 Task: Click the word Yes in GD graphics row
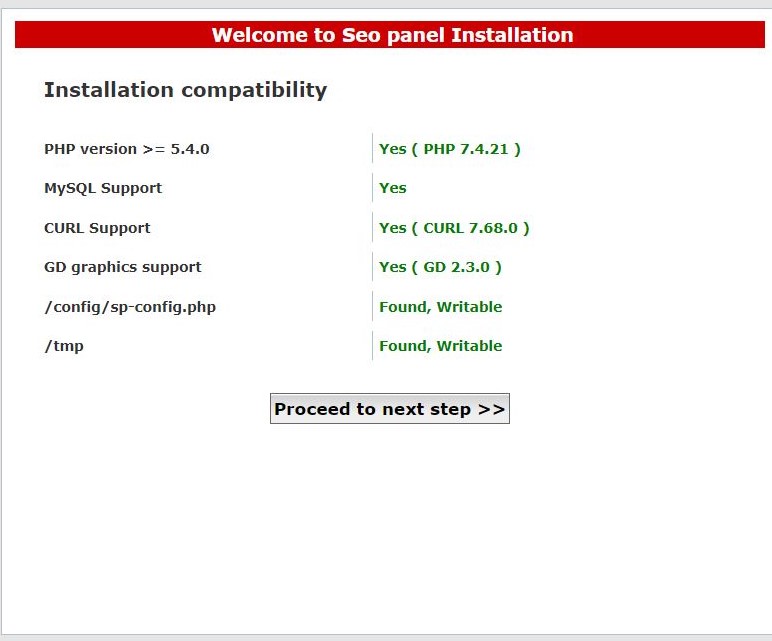[x=392, y=267]
